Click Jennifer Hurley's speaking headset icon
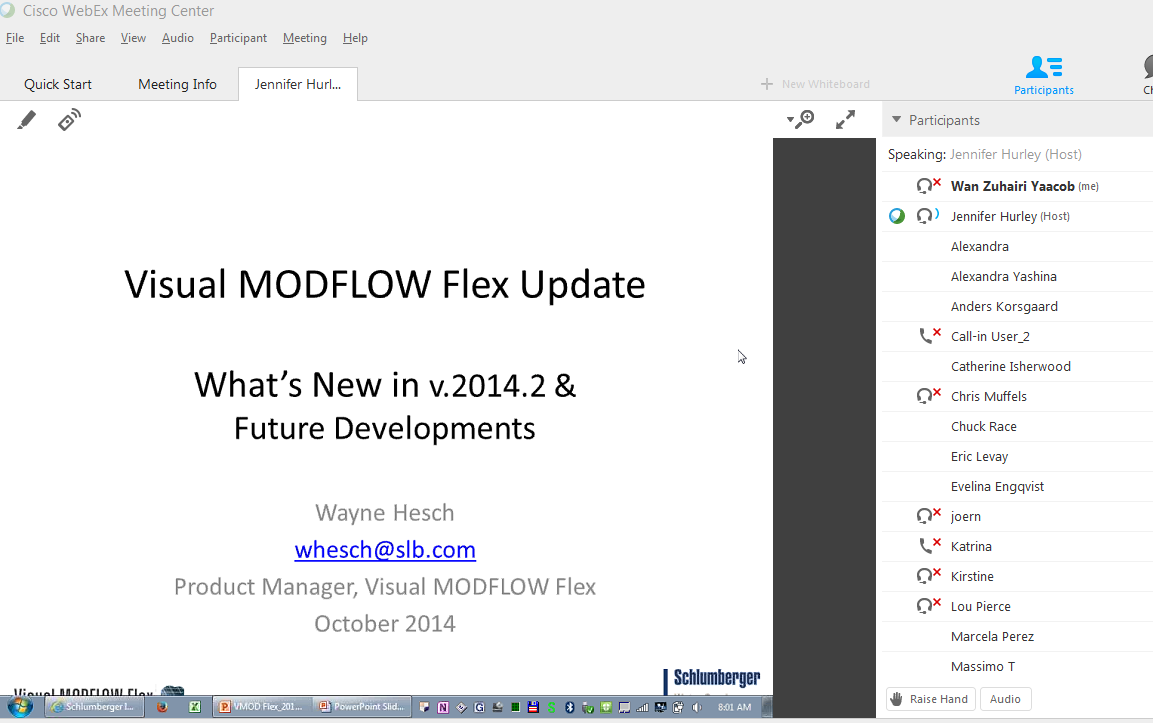This screenshot has height=723, width=1153. [x=927, y=216]
